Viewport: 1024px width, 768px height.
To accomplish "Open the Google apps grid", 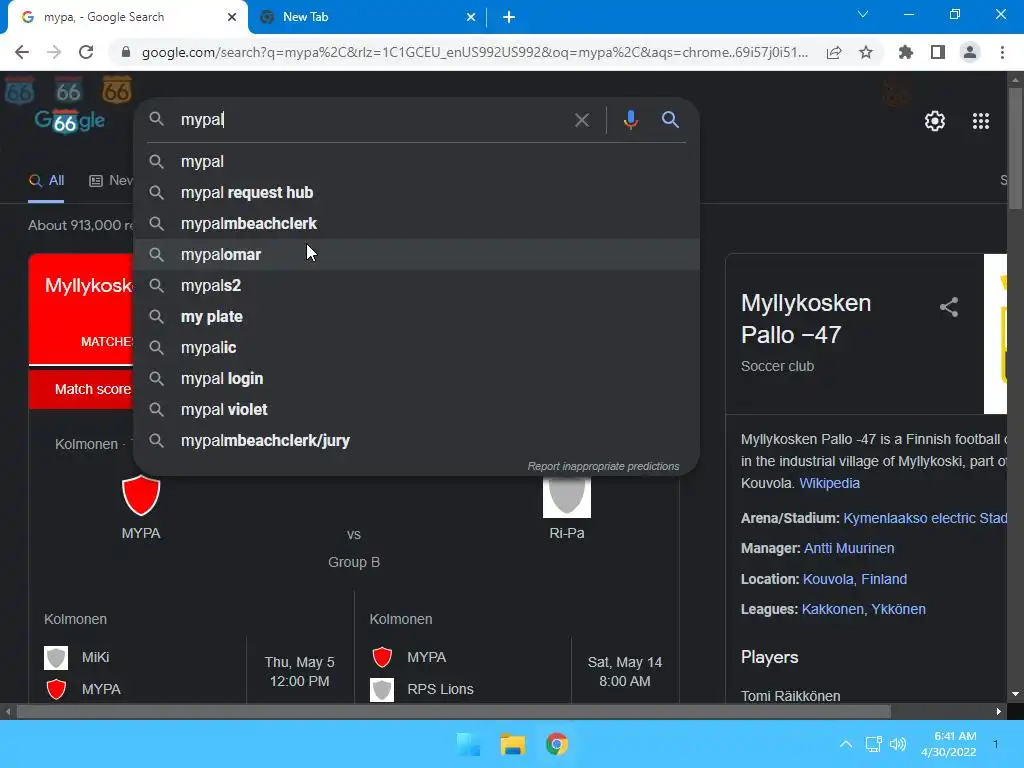I will click(x=981, y=121).
